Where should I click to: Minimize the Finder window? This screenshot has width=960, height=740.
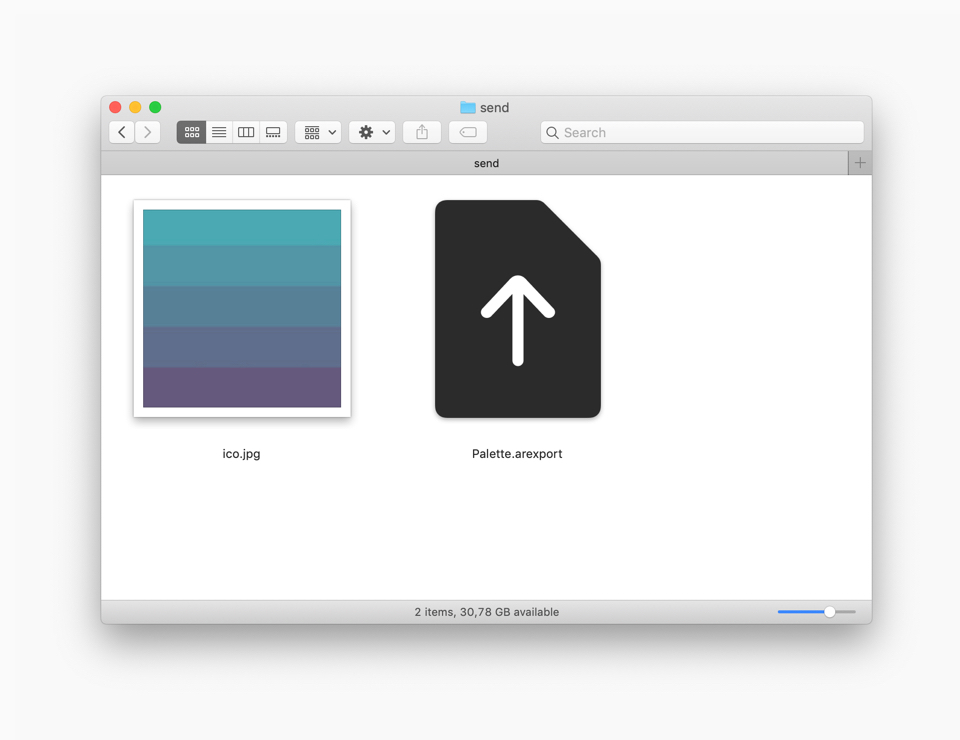[x=135, y=107]
